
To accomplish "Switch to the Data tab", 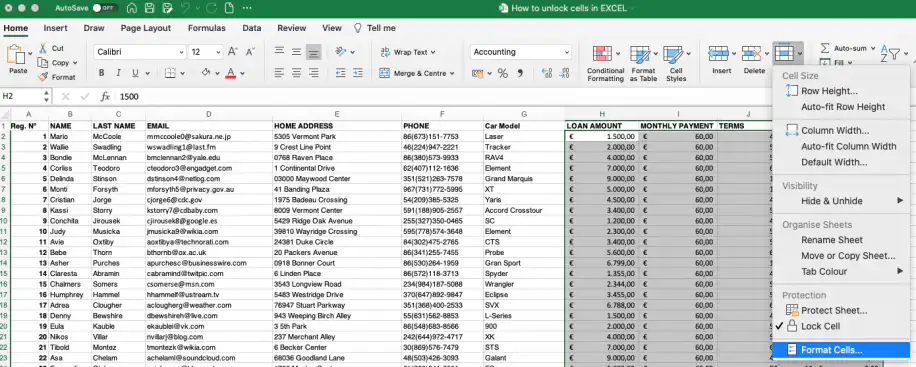I will pyautogui.click(x=252, y=28).
